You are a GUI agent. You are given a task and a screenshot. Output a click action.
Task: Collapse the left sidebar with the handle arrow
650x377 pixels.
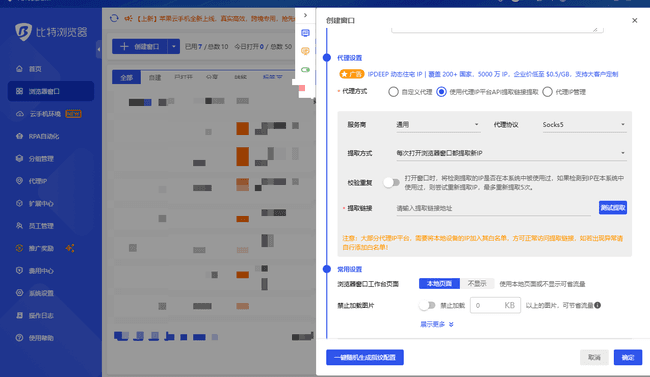[x=99, y=49]
